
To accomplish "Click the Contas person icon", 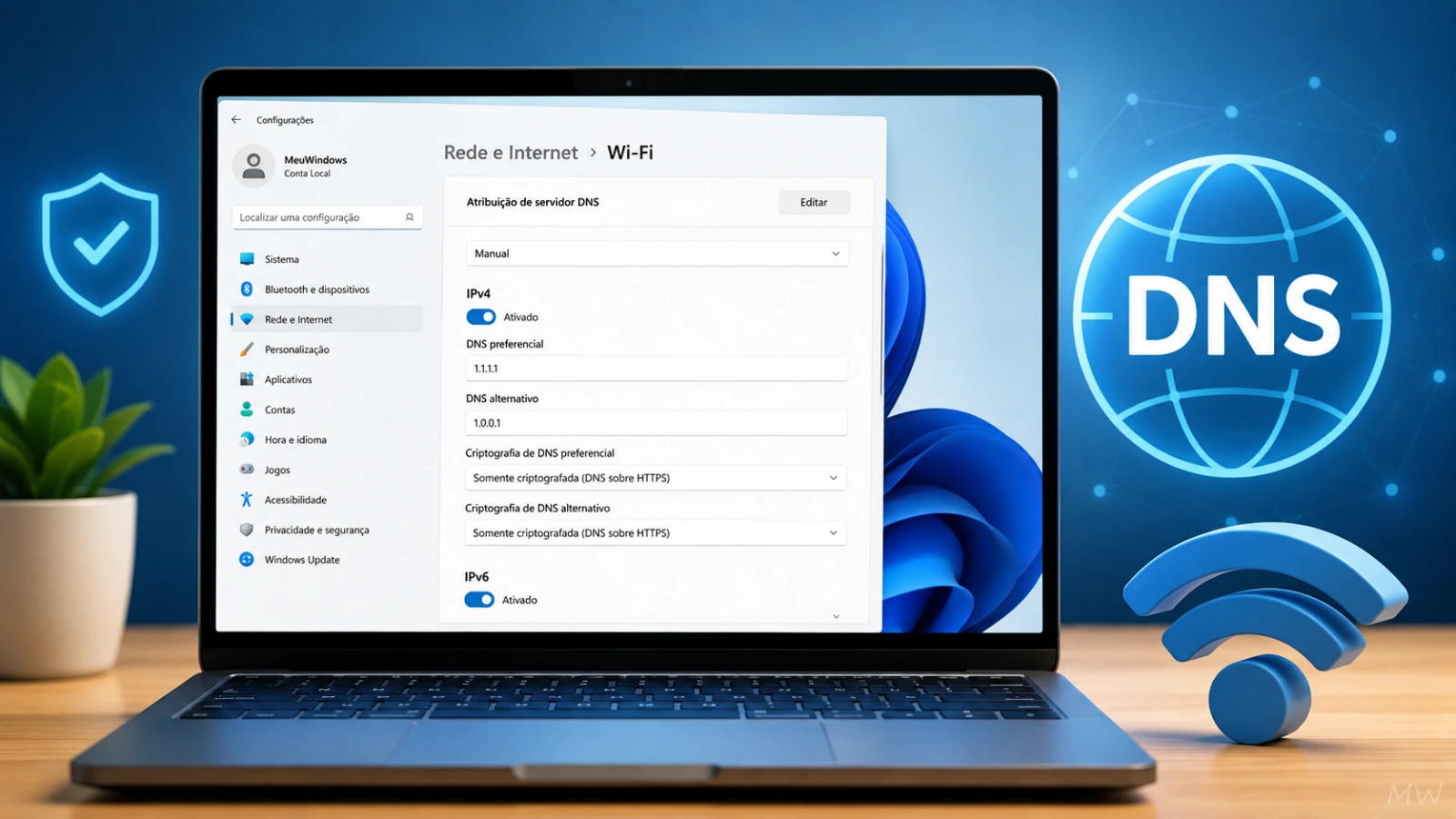I will pyautogui.click(x=247, y=409).
